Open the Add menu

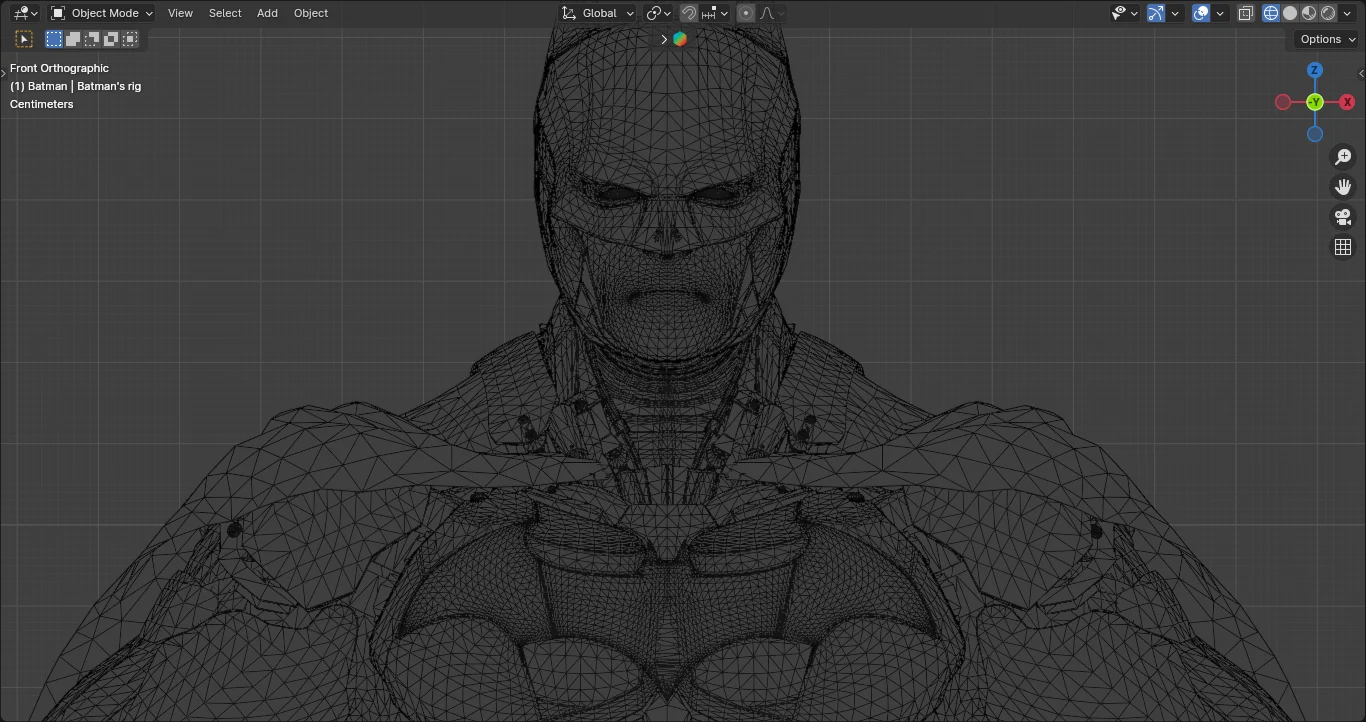(266, 13)
